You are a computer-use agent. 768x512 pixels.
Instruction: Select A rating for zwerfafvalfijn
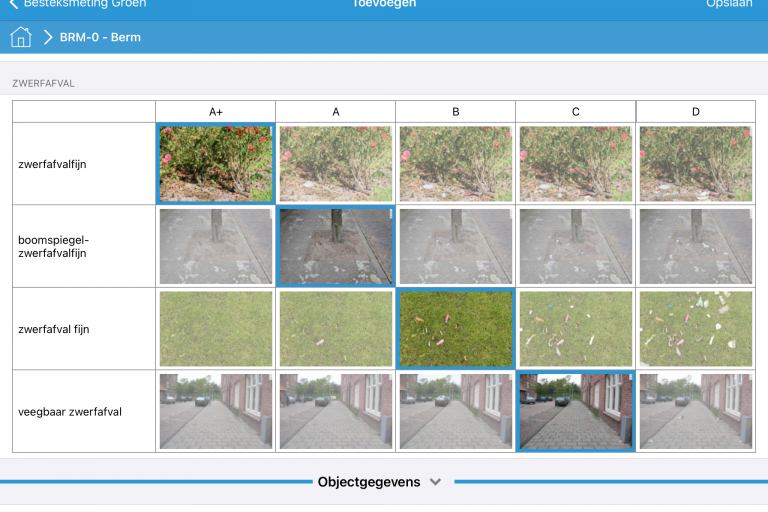pyautogui.click(x=335, y=163)
